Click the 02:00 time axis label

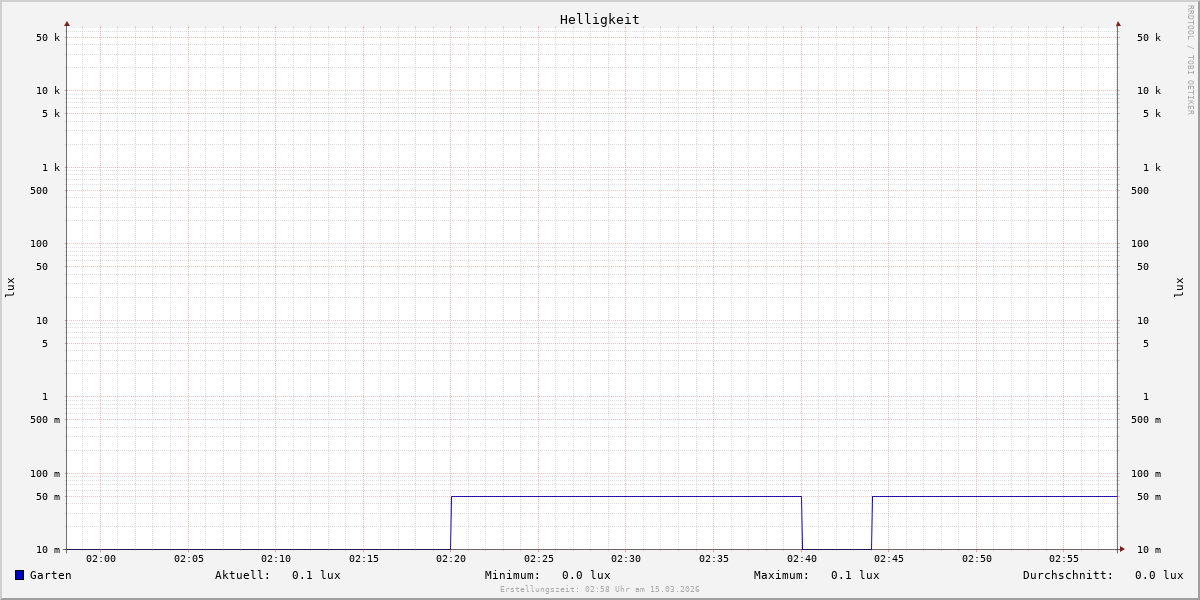point(101,559)
